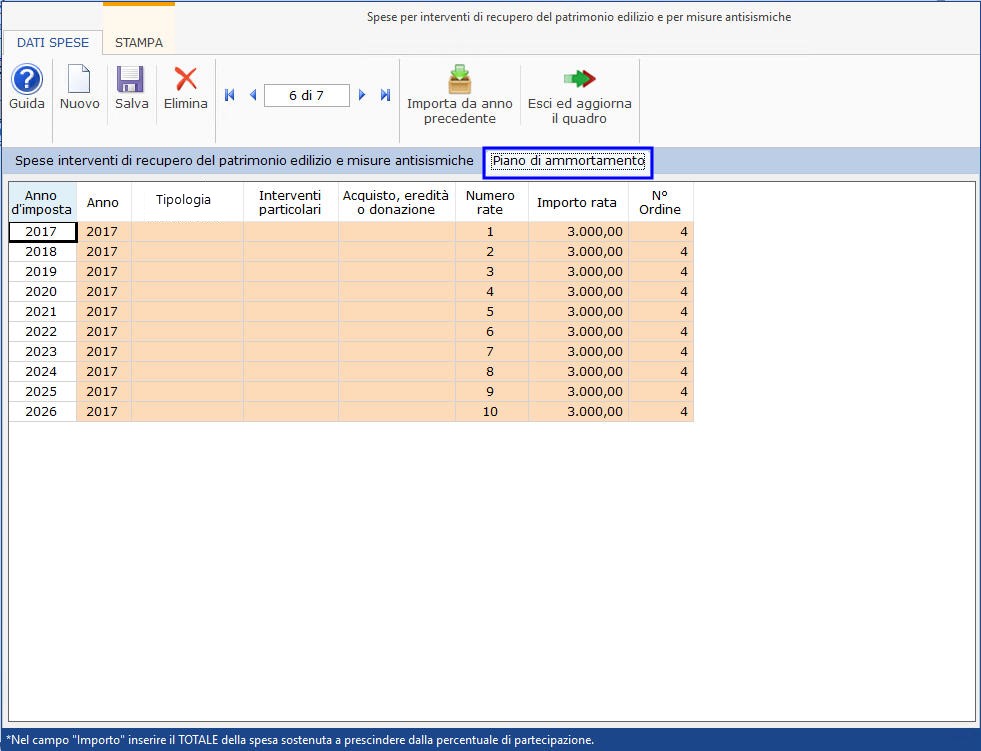Open the Guida help icon
The height and width of the screenshot is (751, 981).
point(27,79)
